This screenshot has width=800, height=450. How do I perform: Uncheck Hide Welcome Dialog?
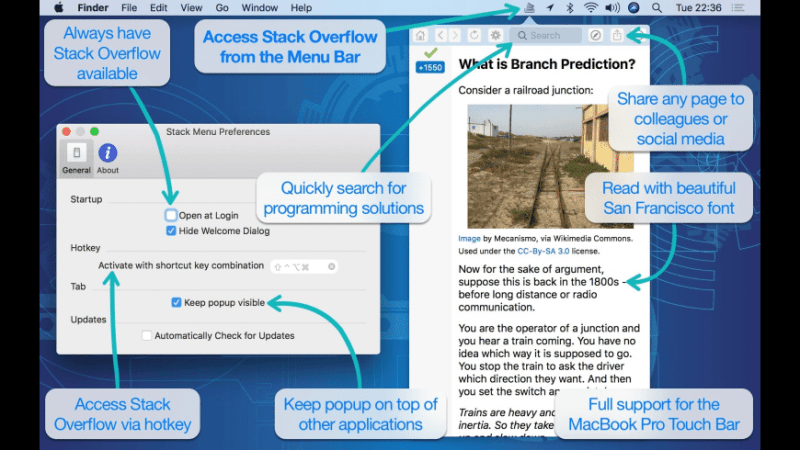point(171,231)
